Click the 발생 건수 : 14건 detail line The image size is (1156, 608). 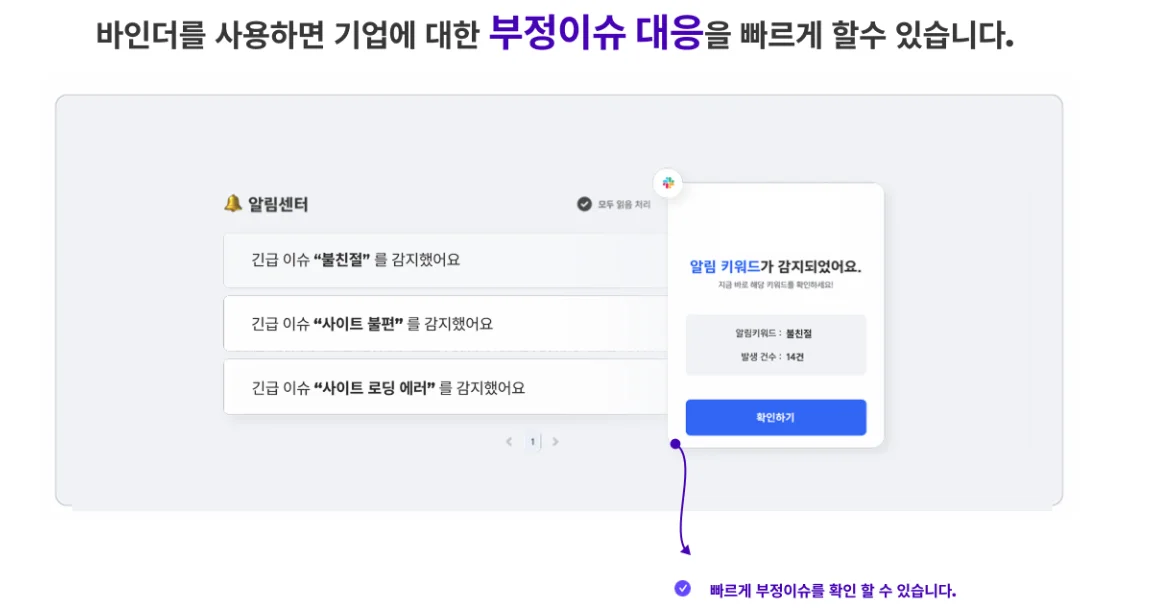(774, 357)
